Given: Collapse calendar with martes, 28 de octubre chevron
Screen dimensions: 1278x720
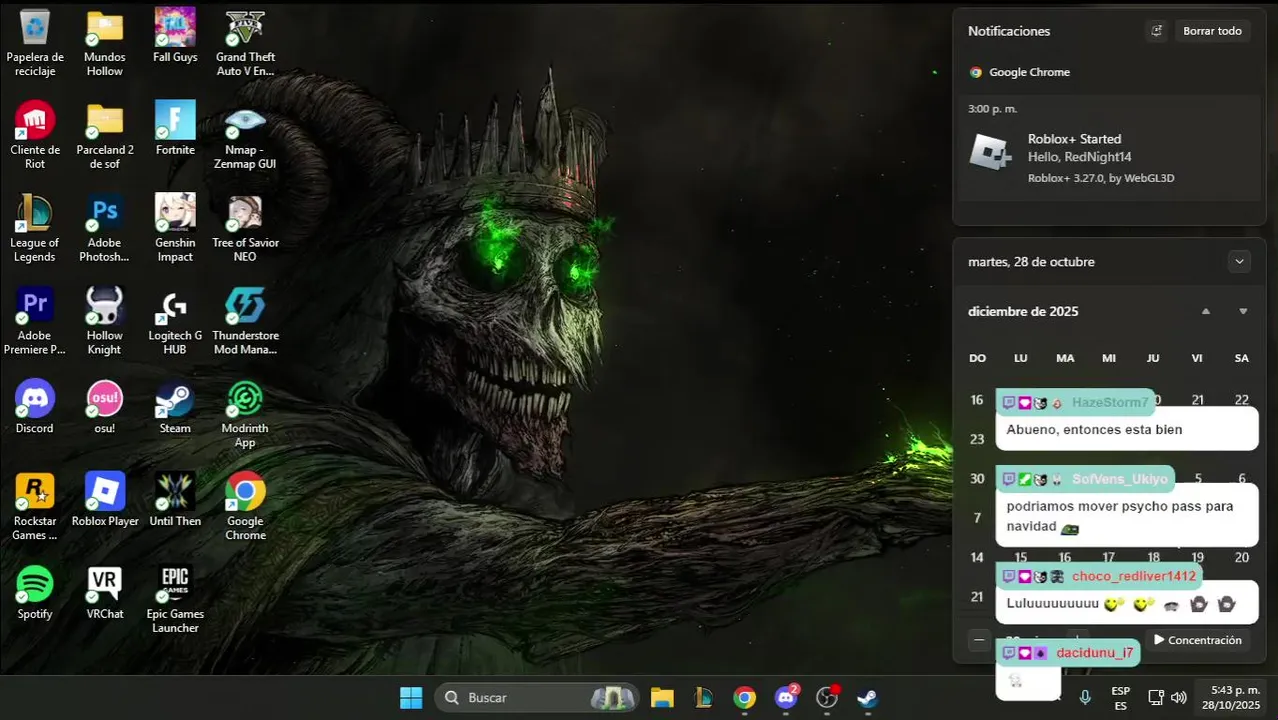Looking at the screenshot, I should [x=1239, y=262].
